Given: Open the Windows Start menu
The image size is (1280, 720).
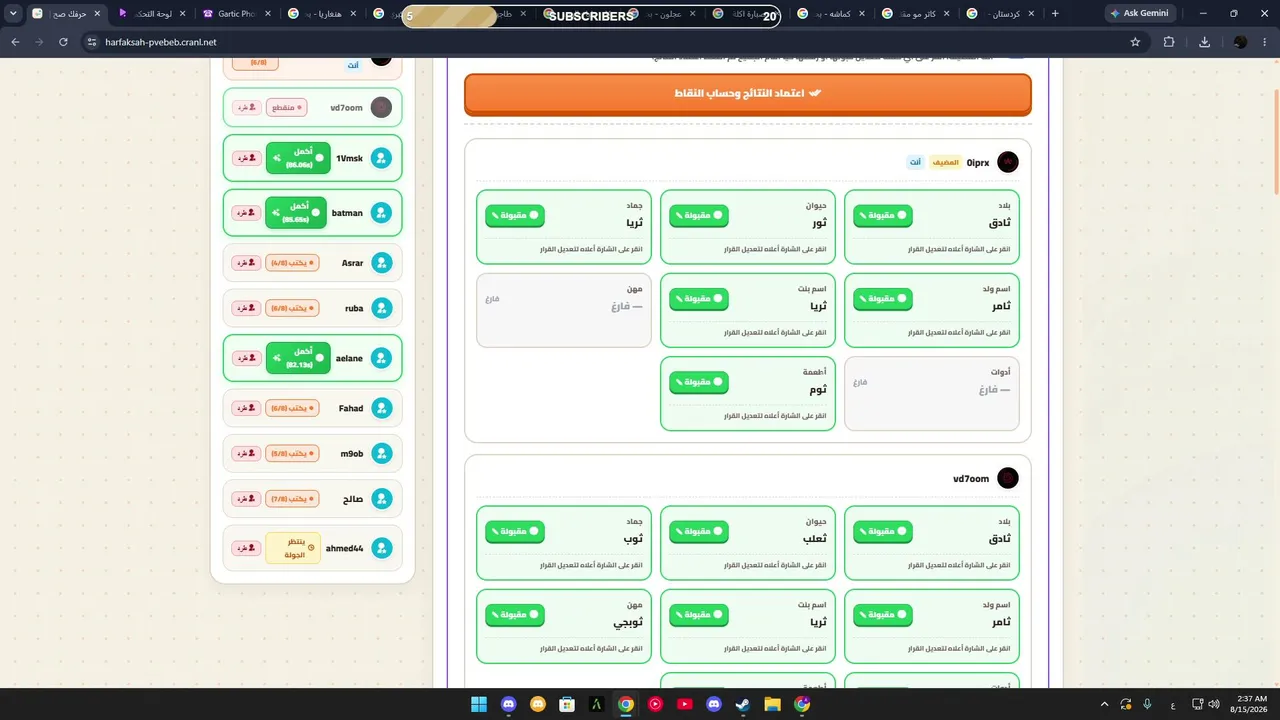Looking at the screenshot, I should point(478,704).
